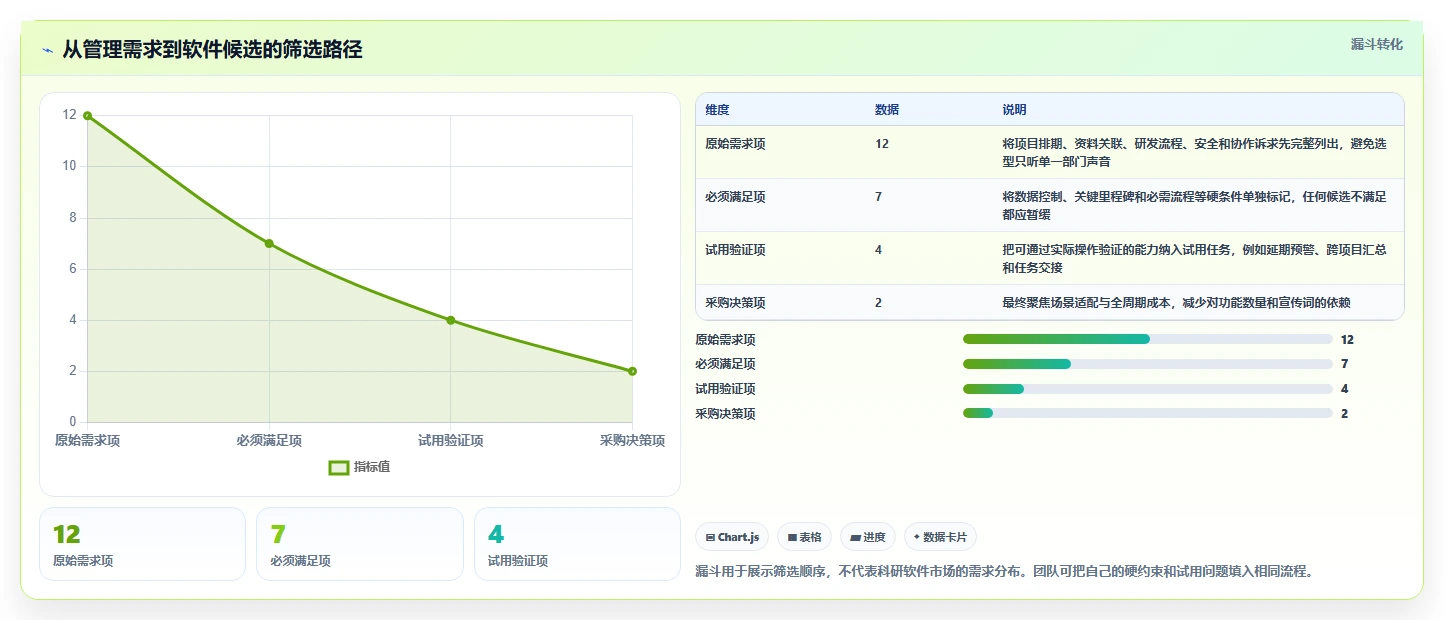1444x620 pixels.
Task: Click the description starting with 最终聚焦场景适配
Action: 1176,303
